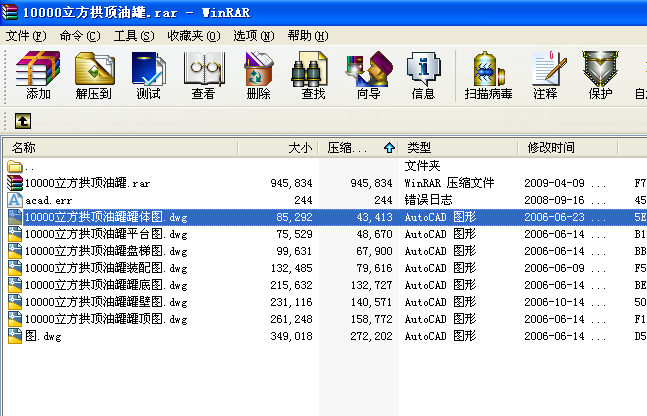Select 10000立方拱顶油罐盘梯图.dwg name
The width and height of the screenshot is (647, 416).
(x=106, y=251)
